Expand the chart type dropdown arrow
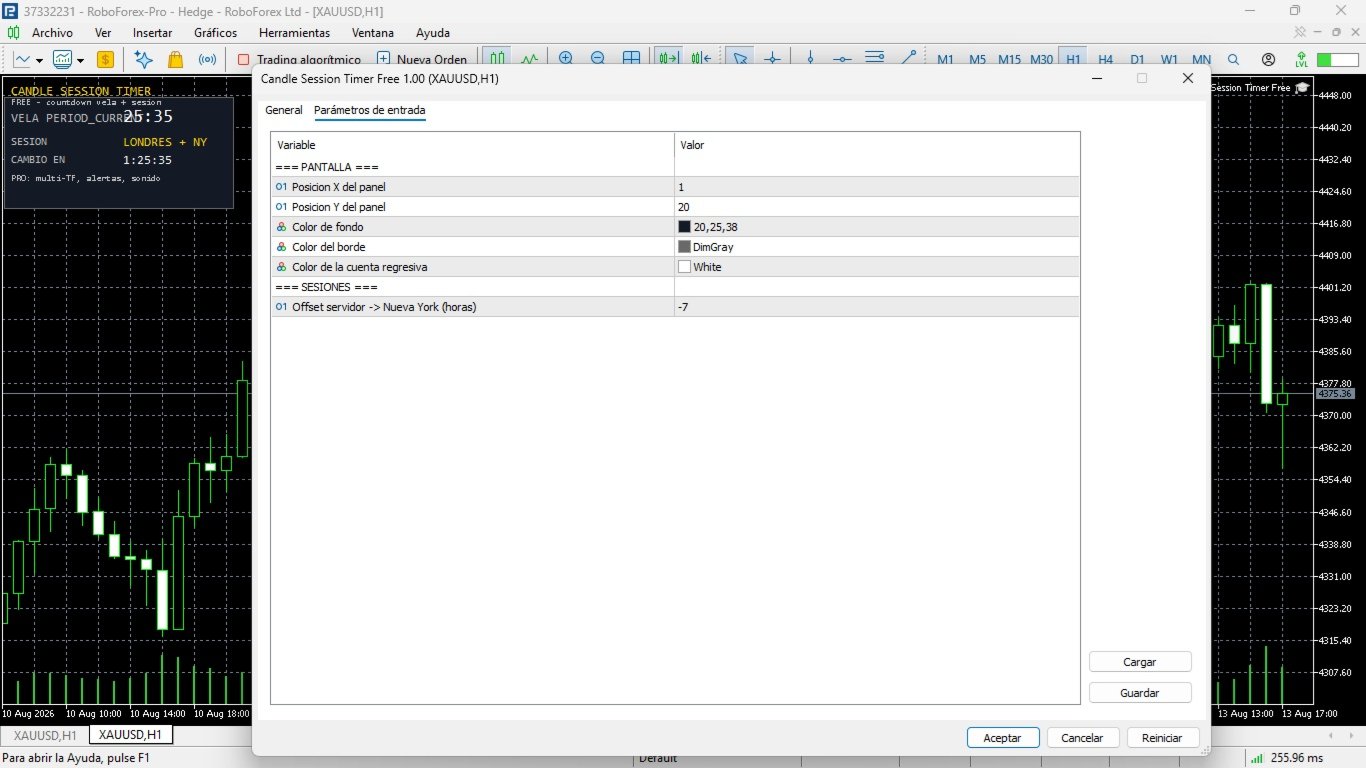The width and height of the screenshot is (1366, 768). coord(40,59)
